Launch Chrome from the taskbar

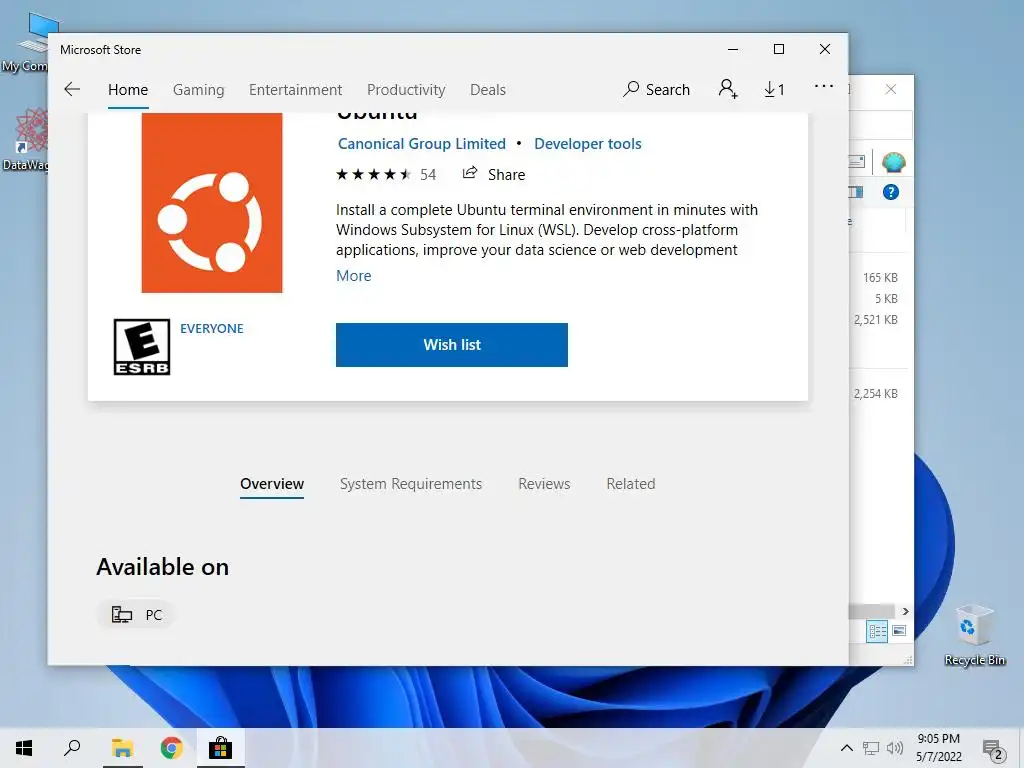tap(171, 748)
